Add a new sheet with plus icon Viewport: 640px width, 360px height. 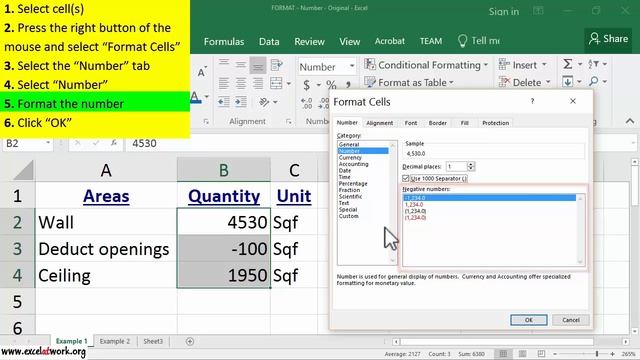[x=190, y=342]
